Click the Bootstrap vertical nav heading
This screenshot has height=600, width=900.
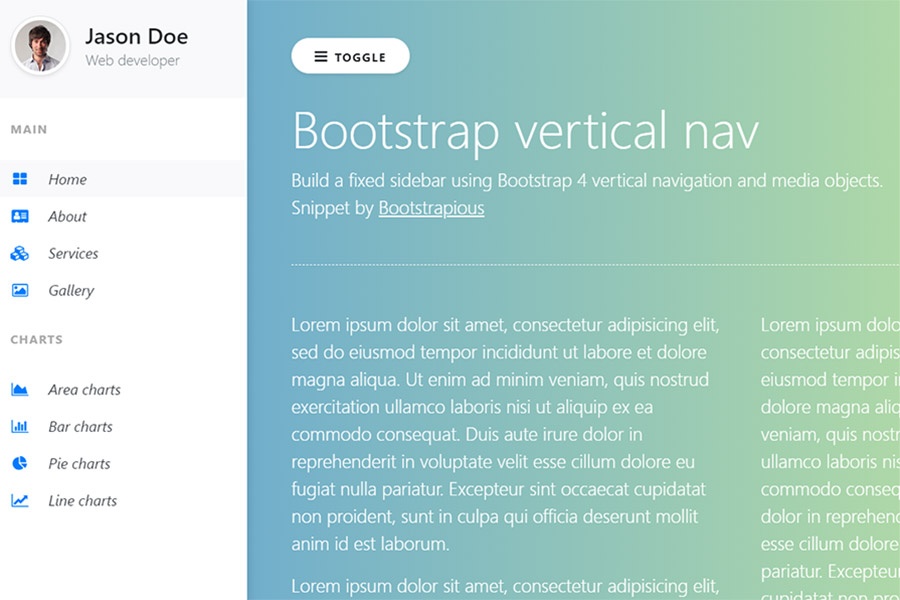pyautogui.click(x=525, y=132)
